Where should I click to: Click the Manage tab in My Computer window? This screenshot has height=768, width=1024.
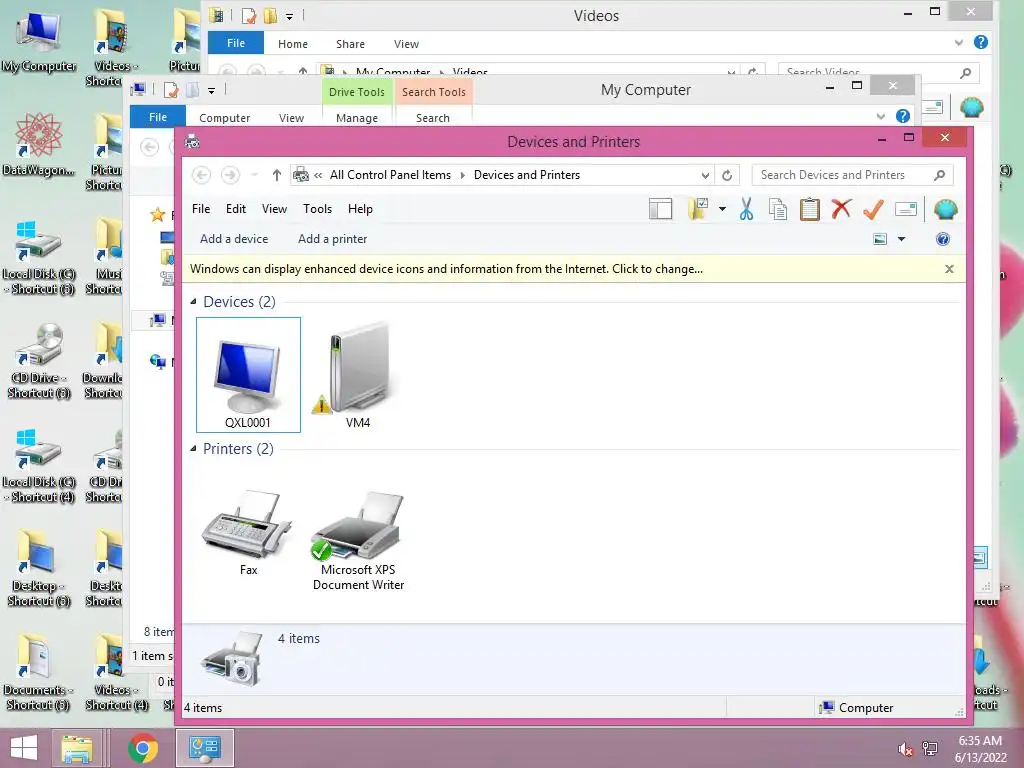357,118
